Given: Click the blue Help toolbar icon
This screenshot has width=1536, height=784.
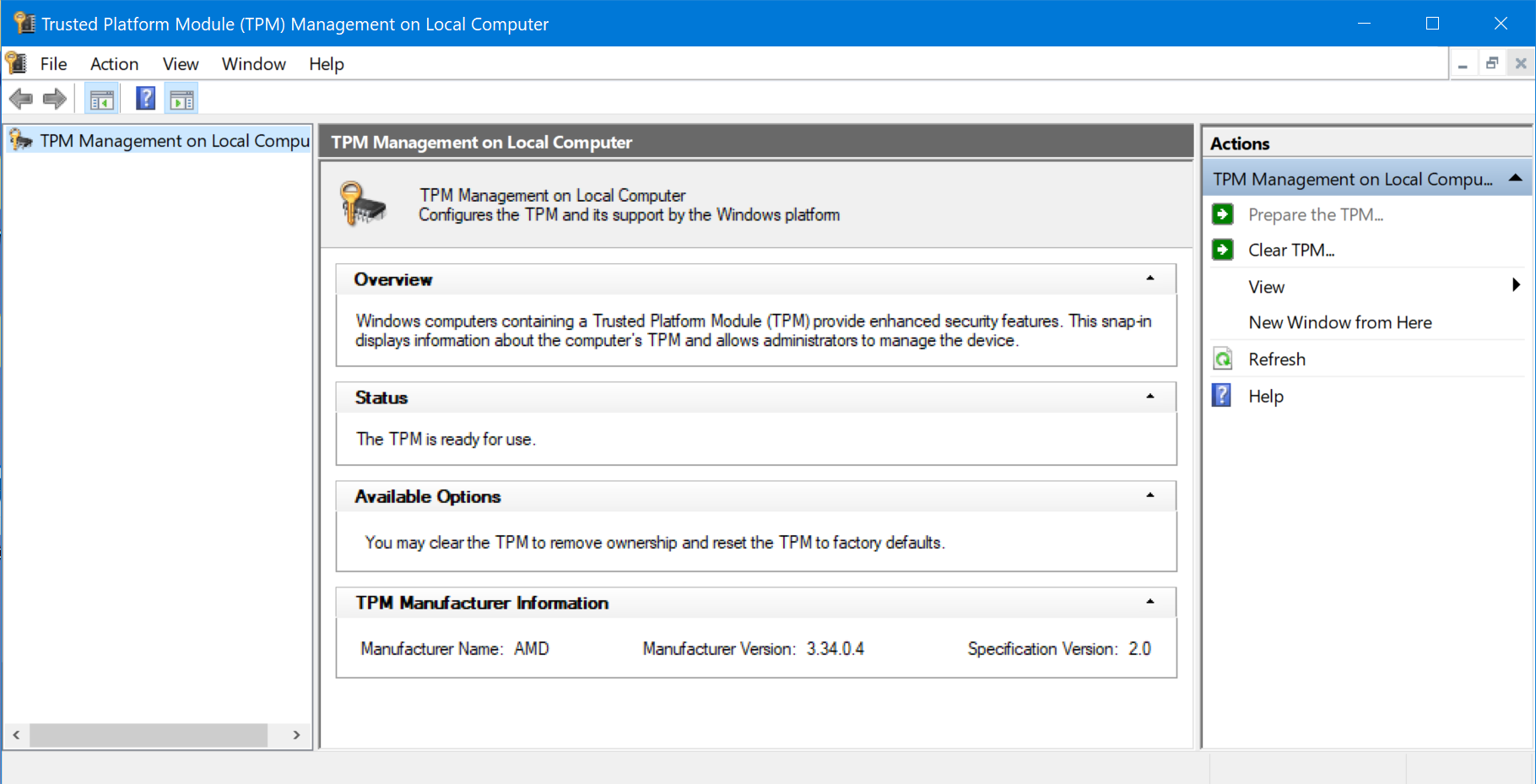Looking at the screenshot, I should pyautogui.click(x=145, y=99).
